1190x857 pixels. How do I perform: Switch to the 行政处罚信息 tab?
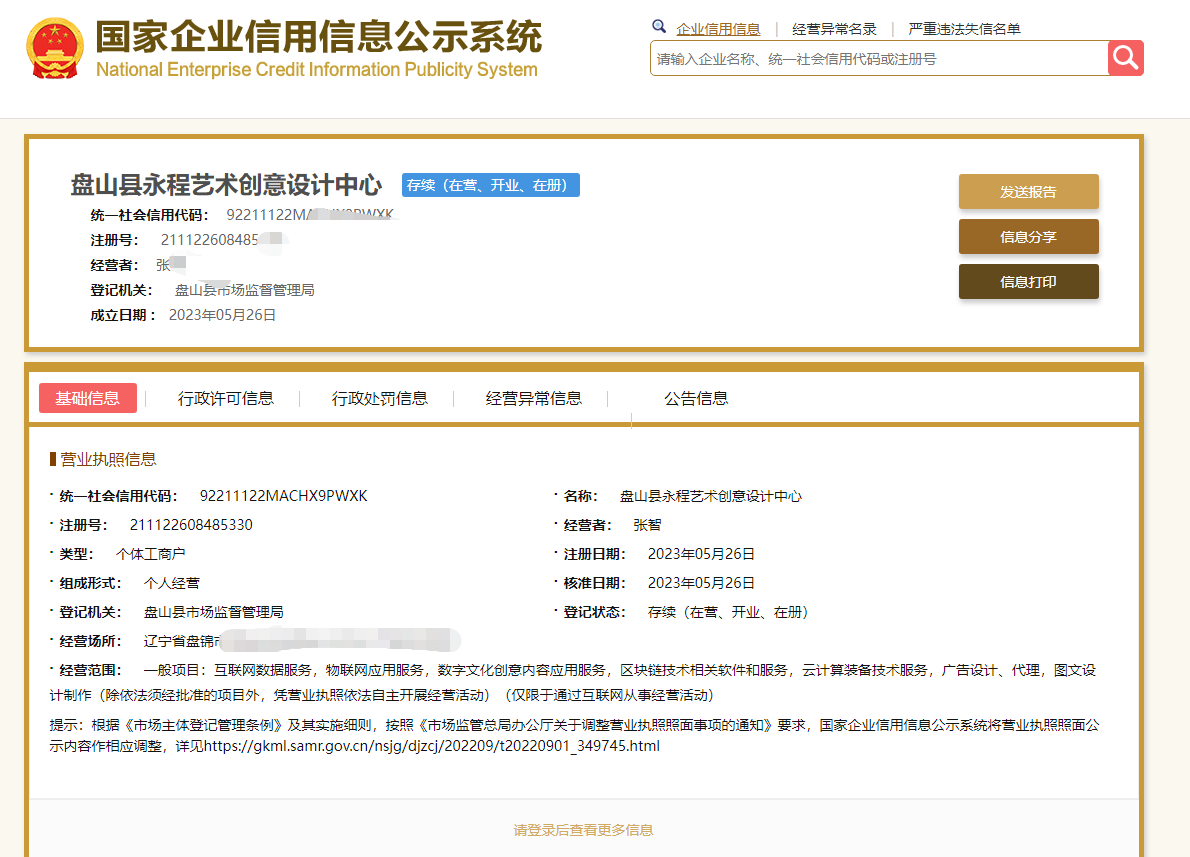click(379, 399)
